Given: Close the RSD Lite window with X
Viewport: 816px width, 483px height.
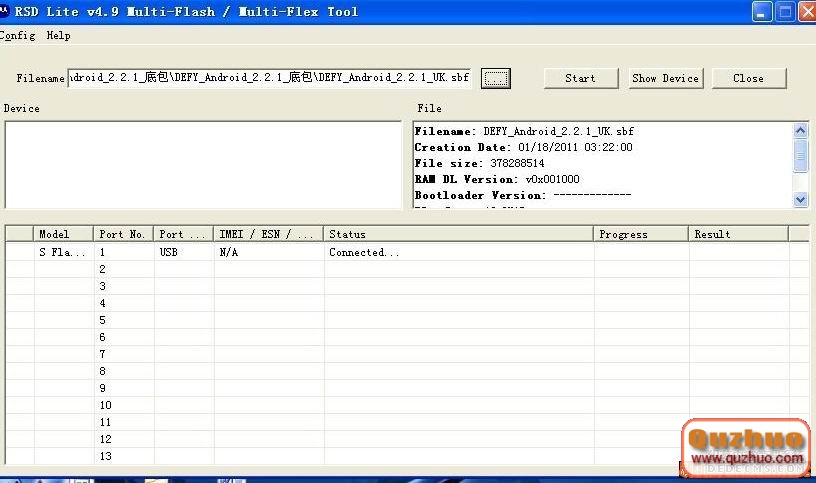Looking at the screenshot, I should click(x=807, y=12).
